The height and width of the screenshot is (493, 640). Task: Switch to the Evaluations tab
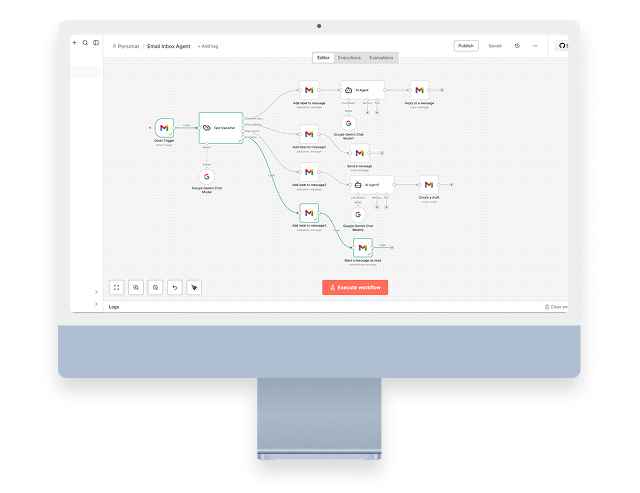pyautogui.click(x=381, y=58)
